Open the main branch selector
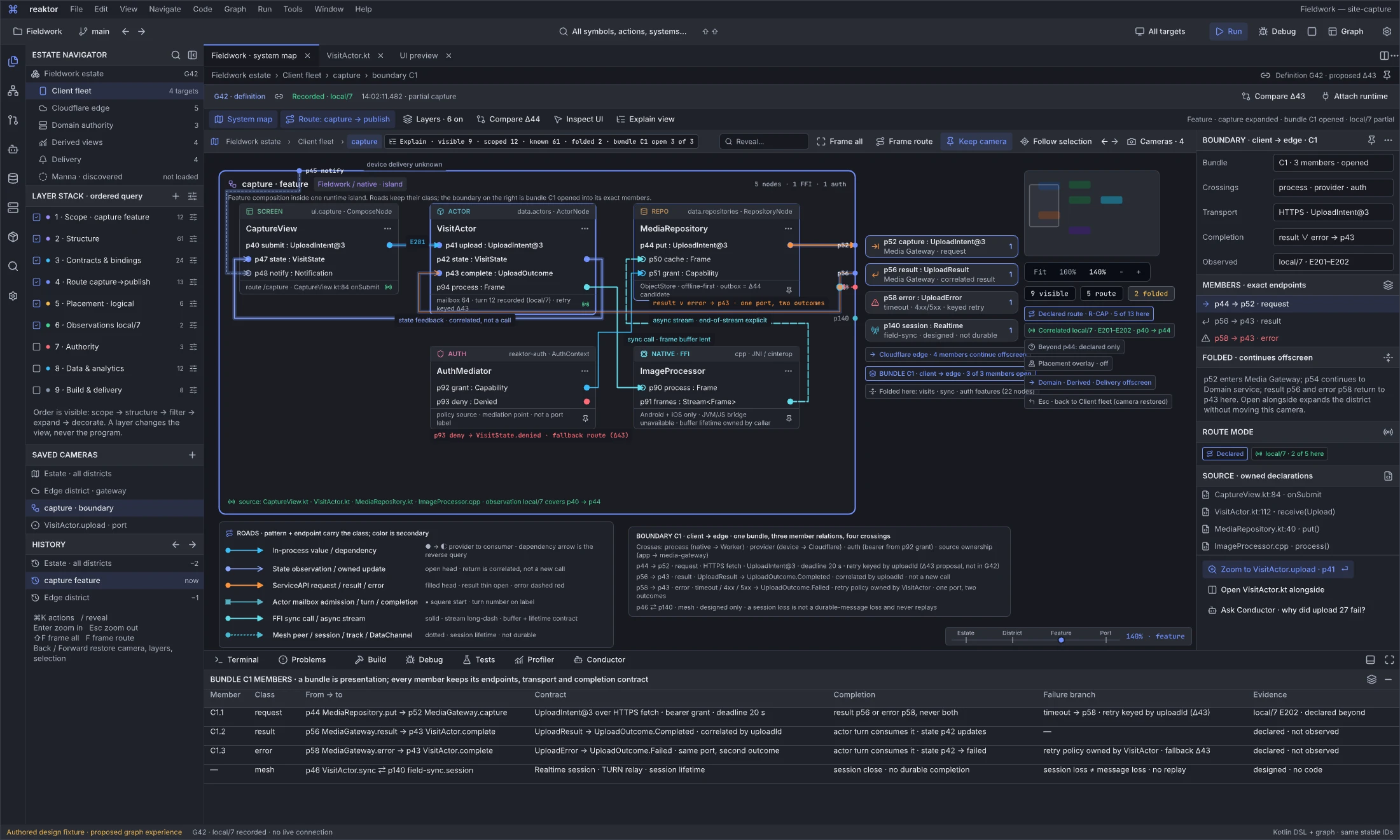The image size is (1400, 840). (x=94, y=31)
